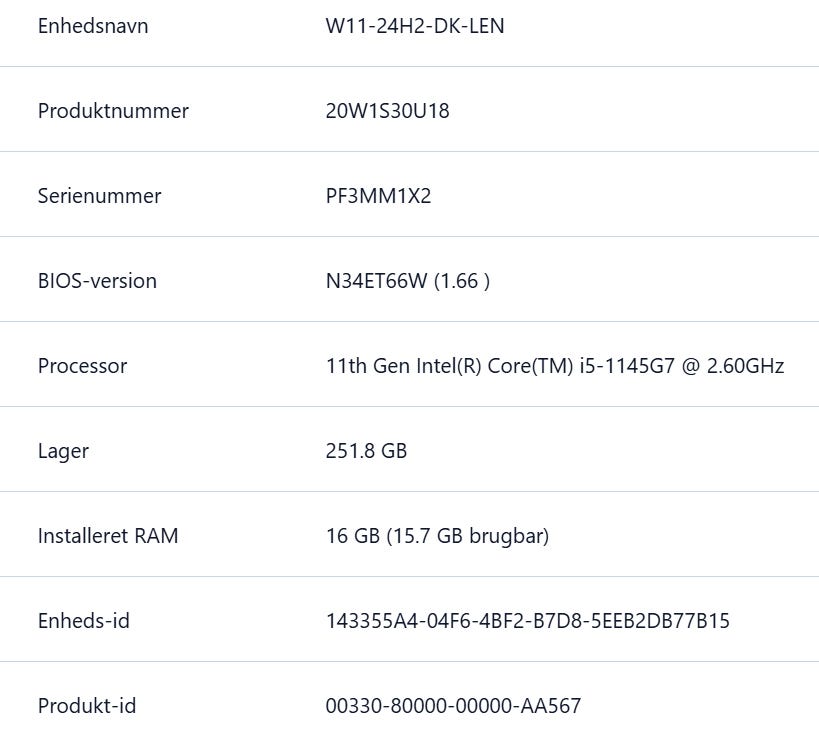The height and width of the screenshot is (742, 819).
Task: Click the Installeret RAM label
Action: [108, 536]
